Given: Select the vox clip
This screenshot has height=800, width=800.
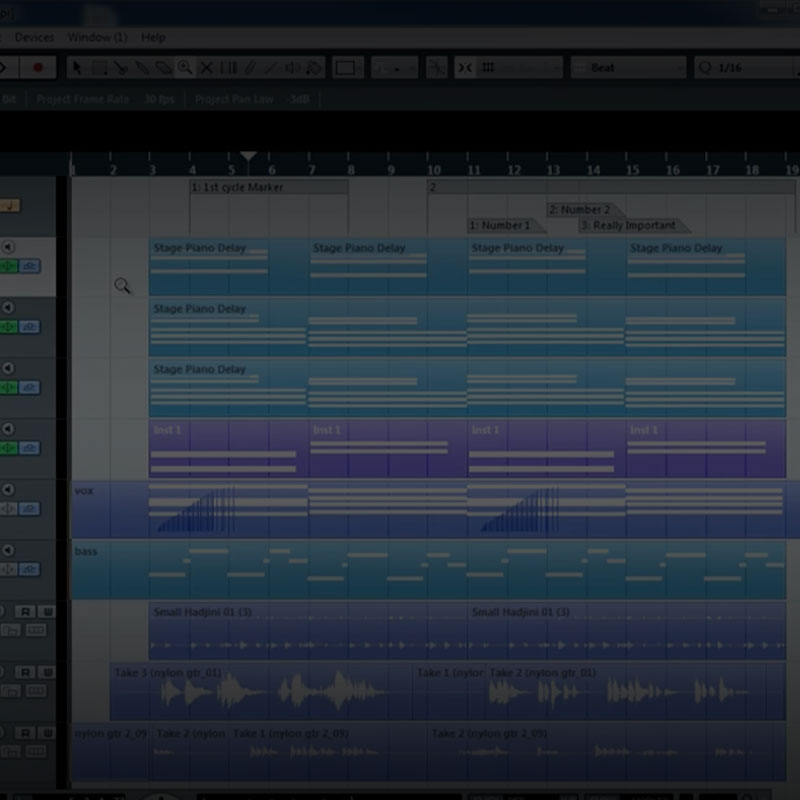Looking at the screenshot, I should pyautogui.click(x=435, y=509).
